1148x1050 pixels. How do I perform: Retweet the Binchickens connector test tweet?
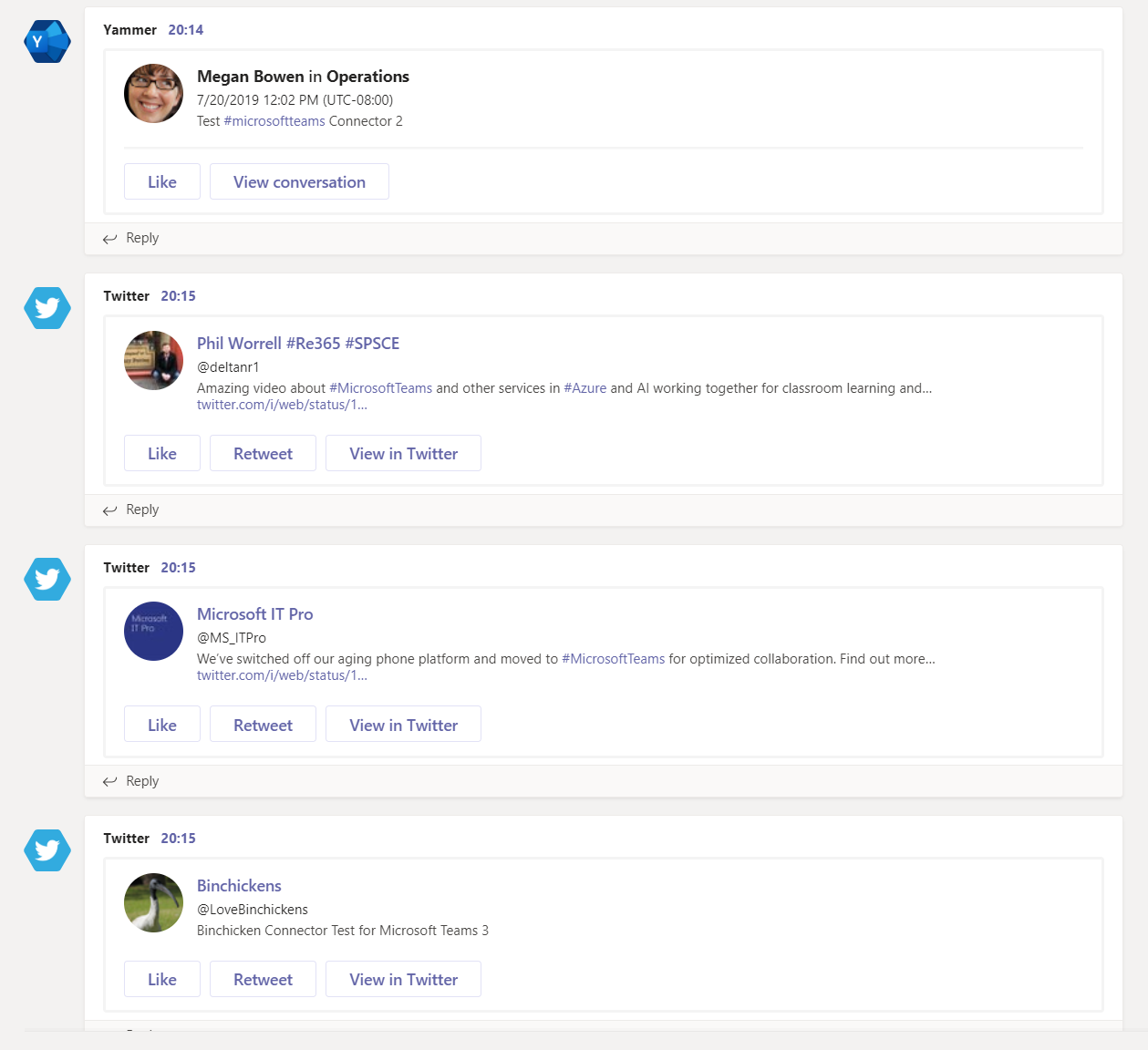coord(263,979)
